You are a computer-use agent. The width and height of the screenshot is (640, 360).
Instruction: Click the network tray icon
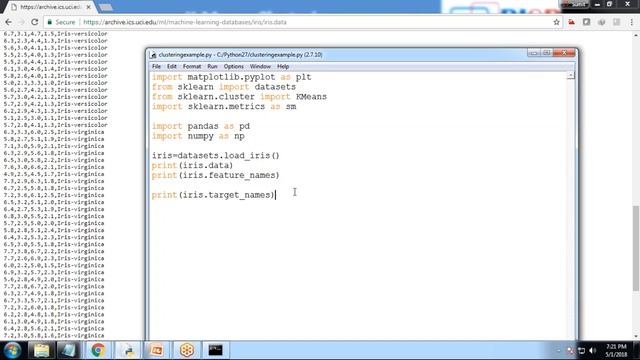(582, 351)
